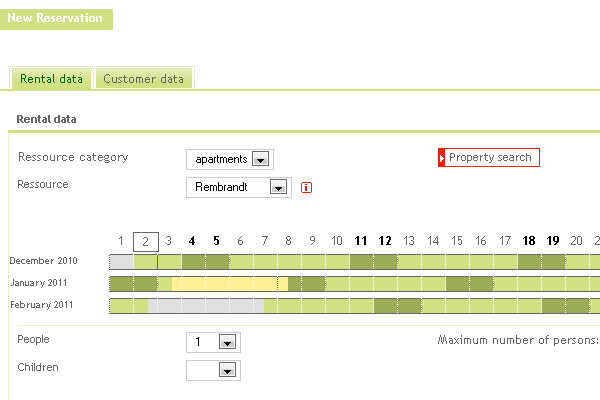Click January 2011 cell under day 15
Image resolution: width=600 pixels, height=400 pixels.
click(458, 284)
